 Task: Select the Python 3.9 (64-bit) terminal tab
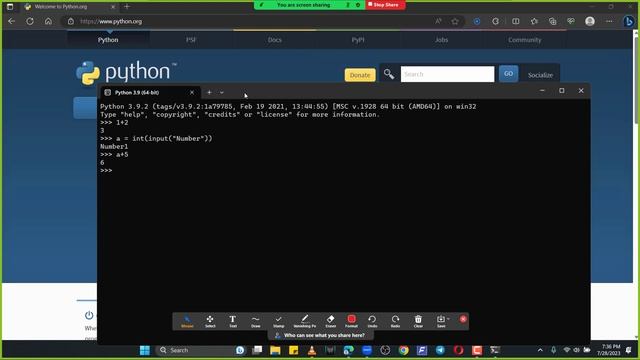click(x=150, y=93)
